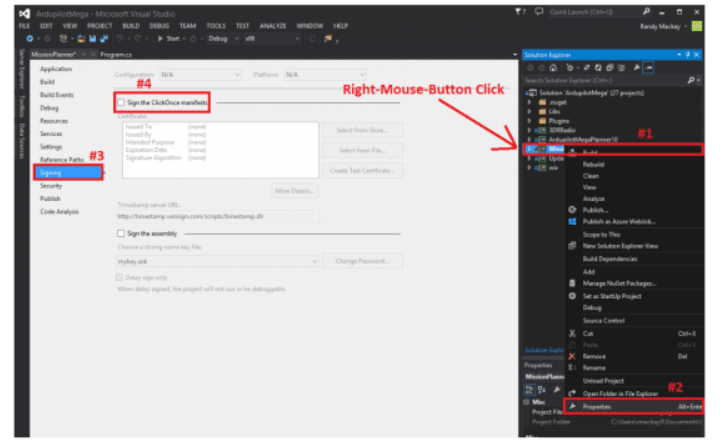Screen dimensions: 721x443
Task: Click the Property Pages wrench in Properties panel
Action: coord(557,390)
